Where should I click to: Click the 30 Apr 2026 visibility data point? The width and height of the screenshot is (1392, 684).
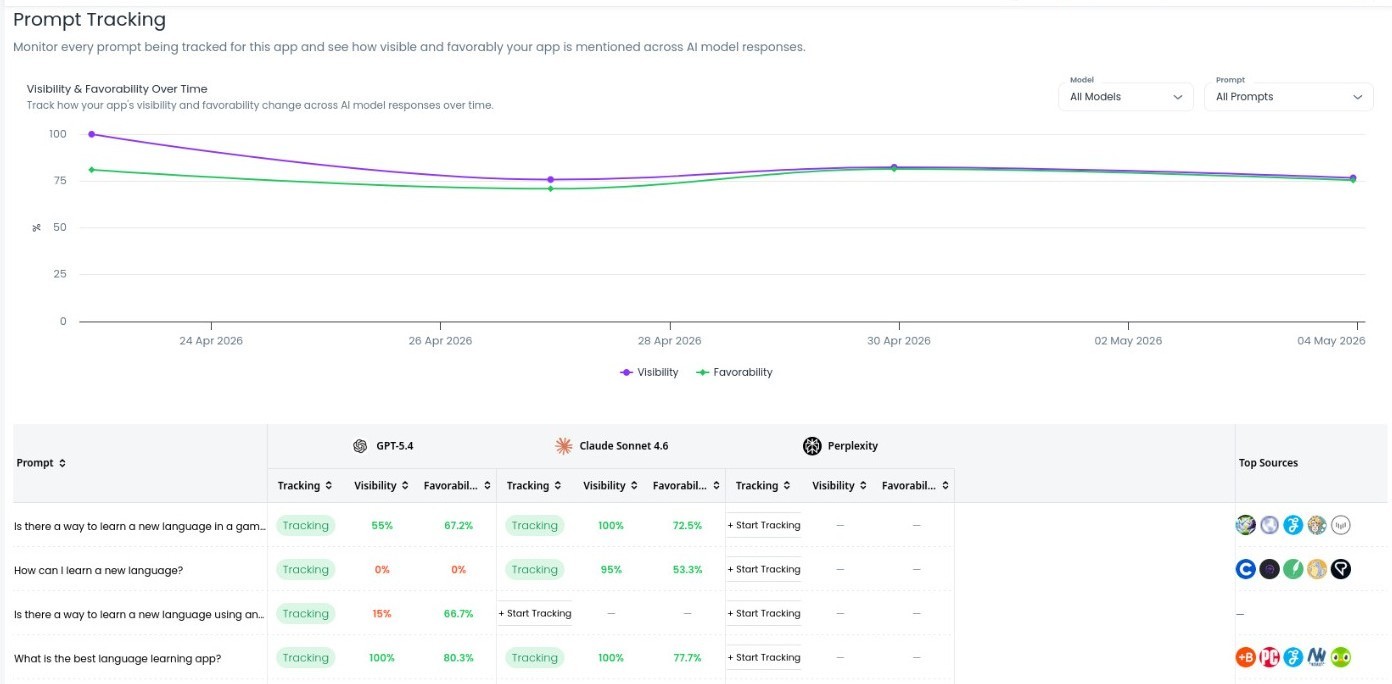point(894,168)
